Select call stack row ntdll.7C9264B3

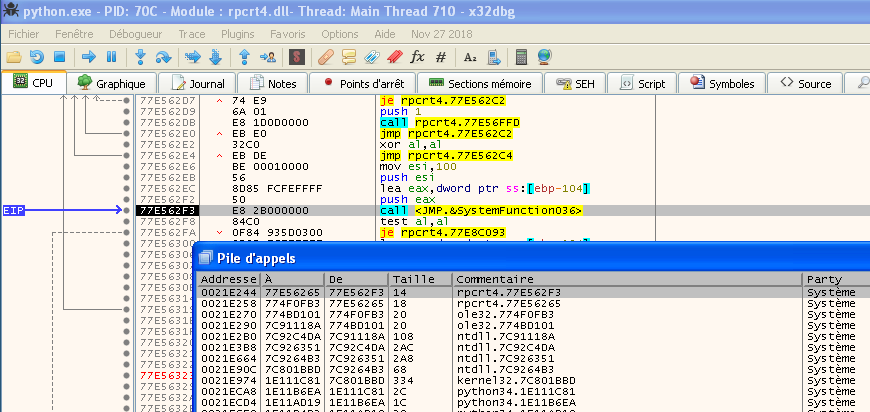(x=533, y=369)
